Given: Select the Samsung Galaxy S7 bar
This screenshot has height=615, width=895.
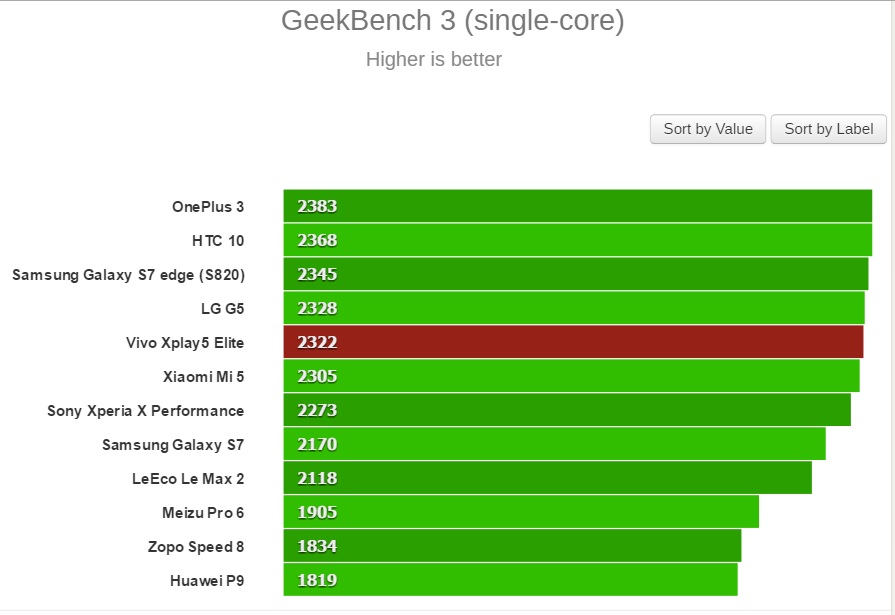Looking at the screenshot, I should coord(550,445).
